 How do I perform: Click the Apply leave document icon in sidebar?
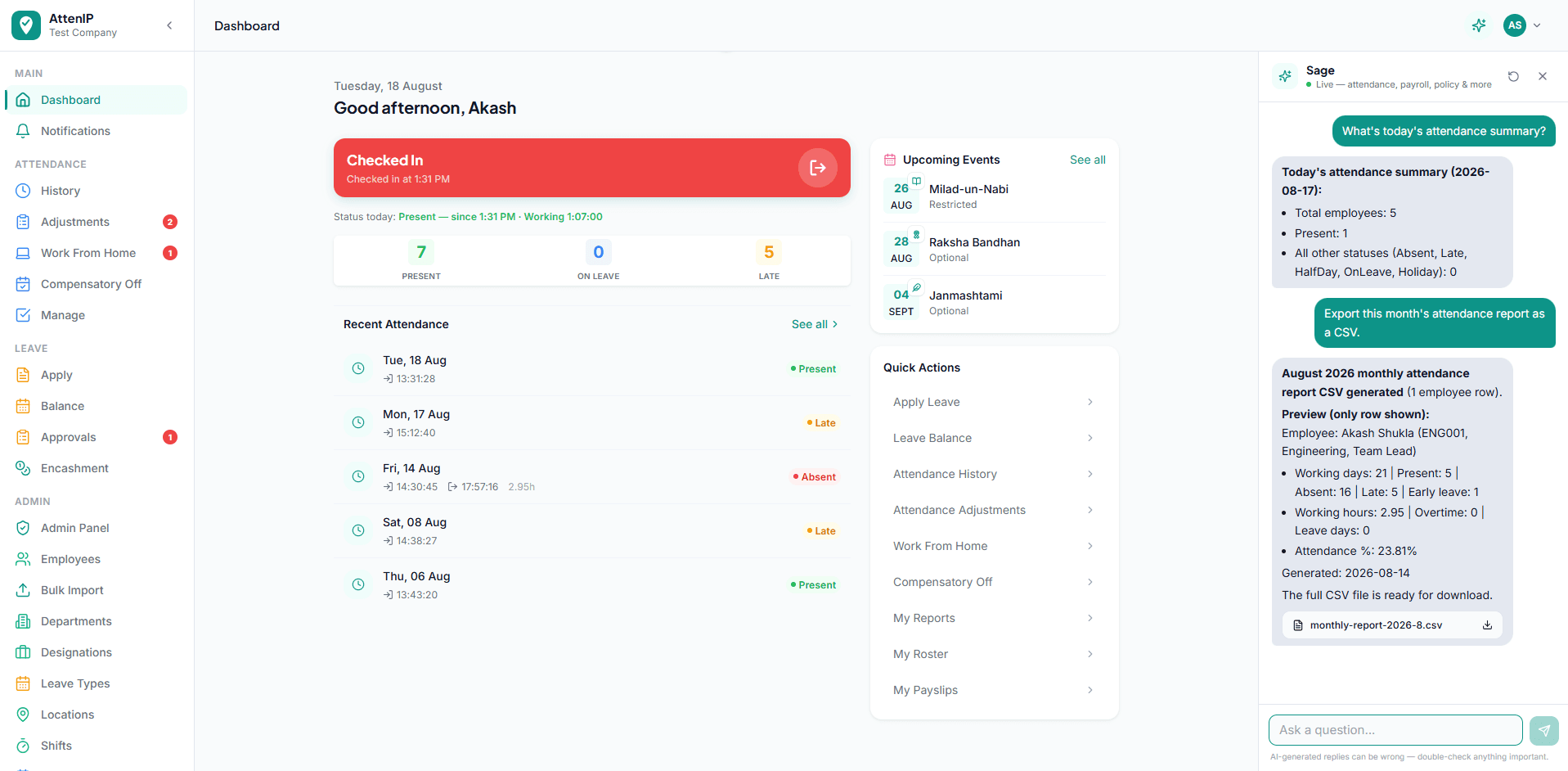23,375
